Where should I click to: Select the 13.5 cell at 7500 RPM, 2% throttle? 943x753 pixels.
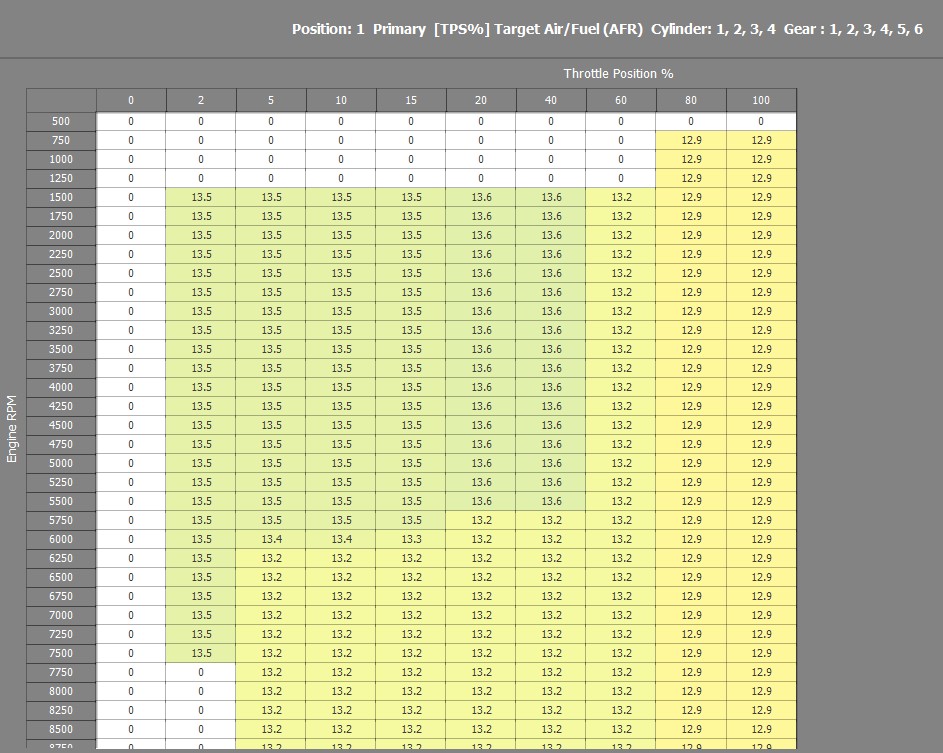pyautogui.click(x=201, y=653)
